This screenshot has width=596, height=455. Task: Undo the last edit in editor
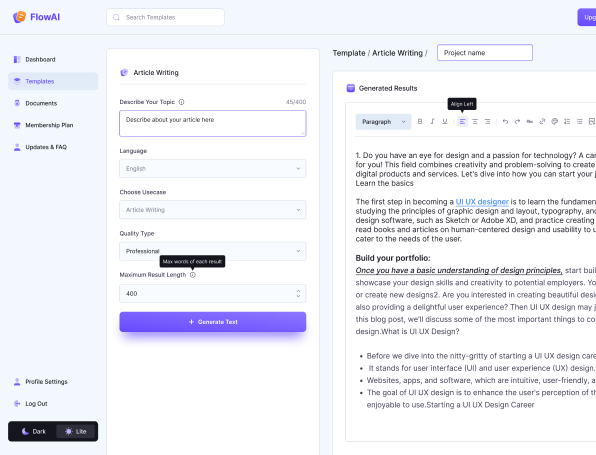[x=505, y=122]
